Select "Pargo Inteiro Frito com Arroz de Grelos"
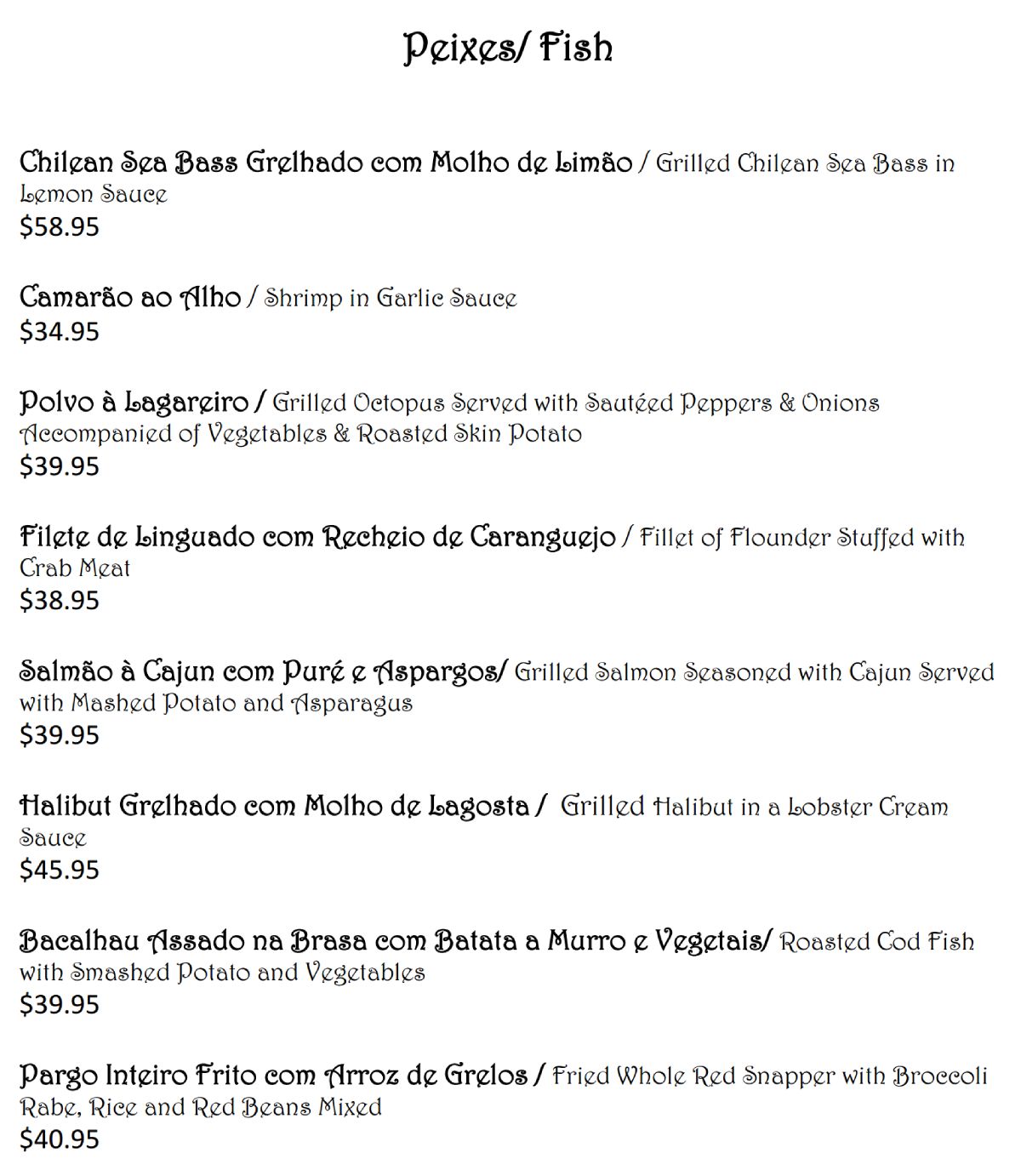Viewport: 1021px width, 1176px height. point(273,1075)
